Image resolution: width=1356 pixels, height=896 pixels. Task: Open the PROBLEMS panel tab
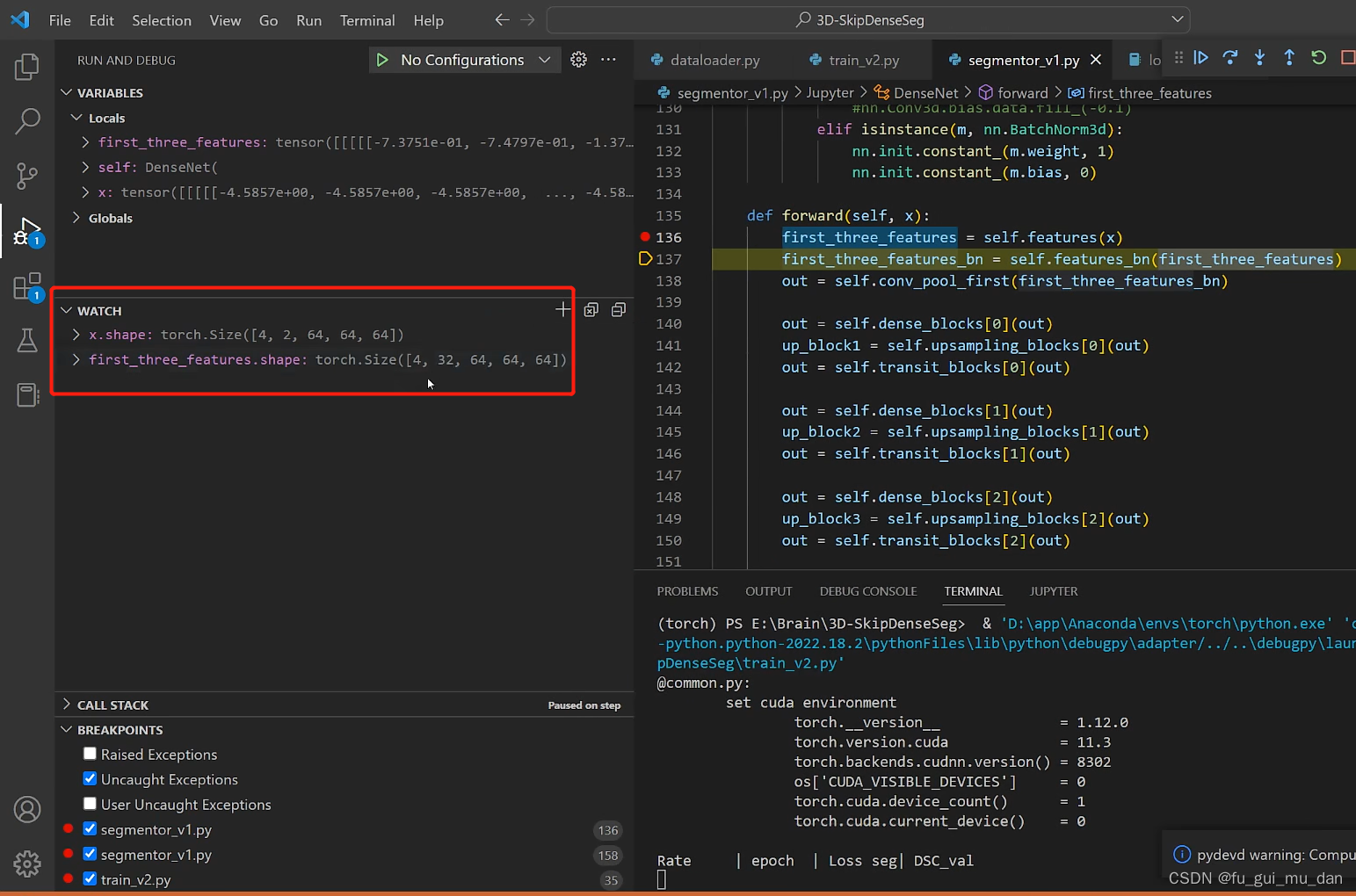687,591
